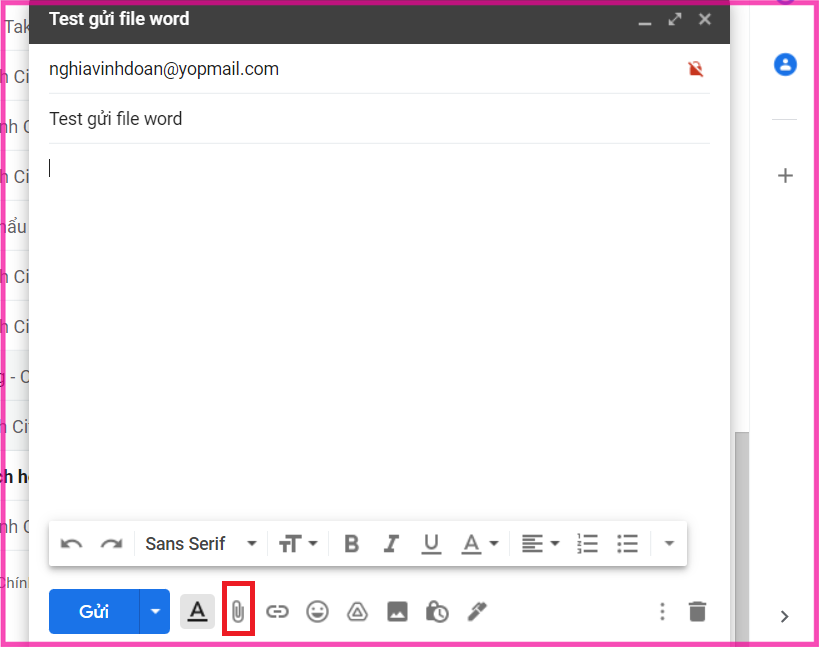Open the emoji picker
Image resolution: width=819 pixels, height=647 pixels.
click(x=317, y=611)
